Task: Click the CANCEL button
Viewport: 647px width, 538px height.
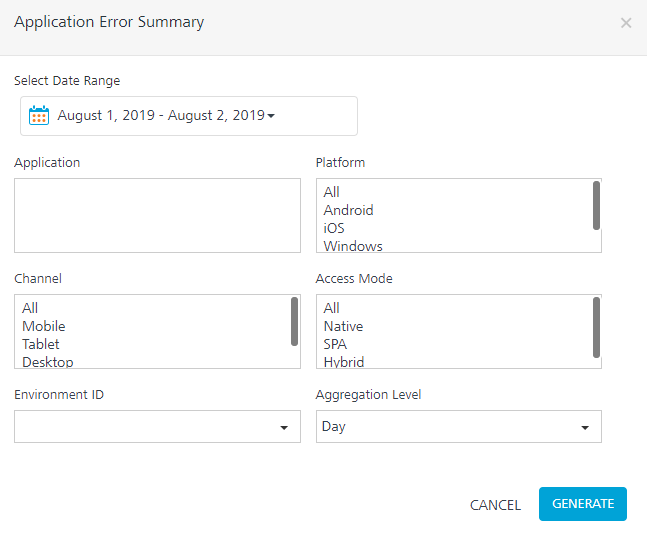Action: 495,505
